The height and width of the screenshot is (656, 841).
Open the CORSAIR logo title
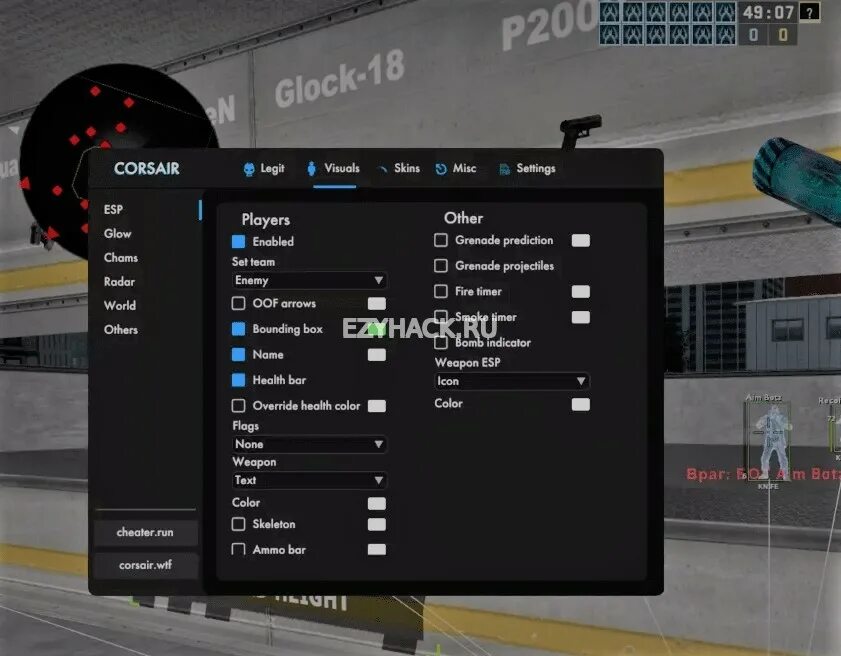point(146,169)
